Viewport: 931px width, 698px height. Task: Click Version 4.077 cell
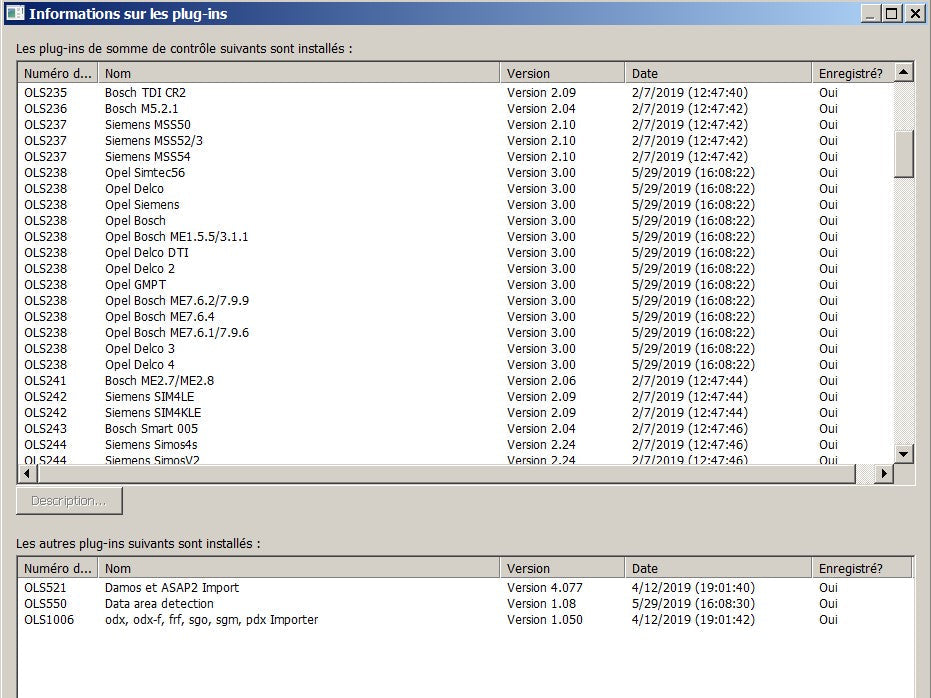(545, 588)
